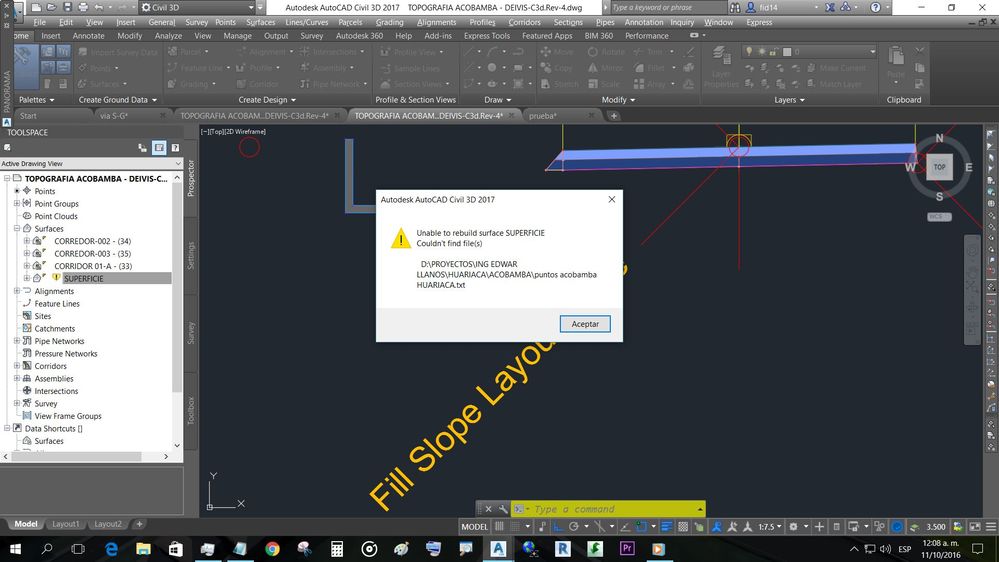Open workspace switching gear in status bar
The width and height of the screenshot is (999, 562).
pos(793,527)
